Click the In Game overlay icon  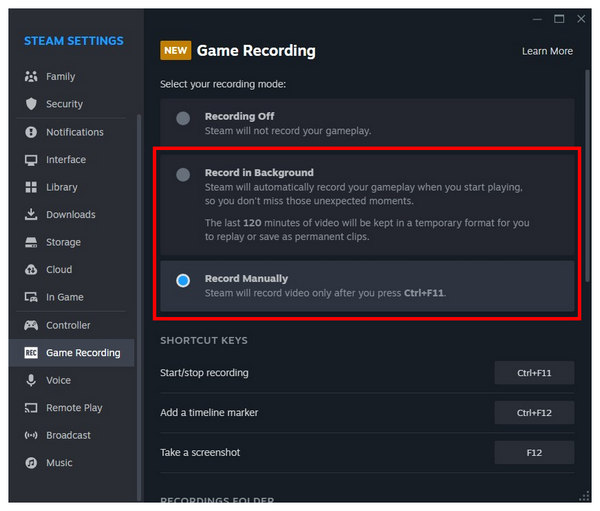coord(31,297)
